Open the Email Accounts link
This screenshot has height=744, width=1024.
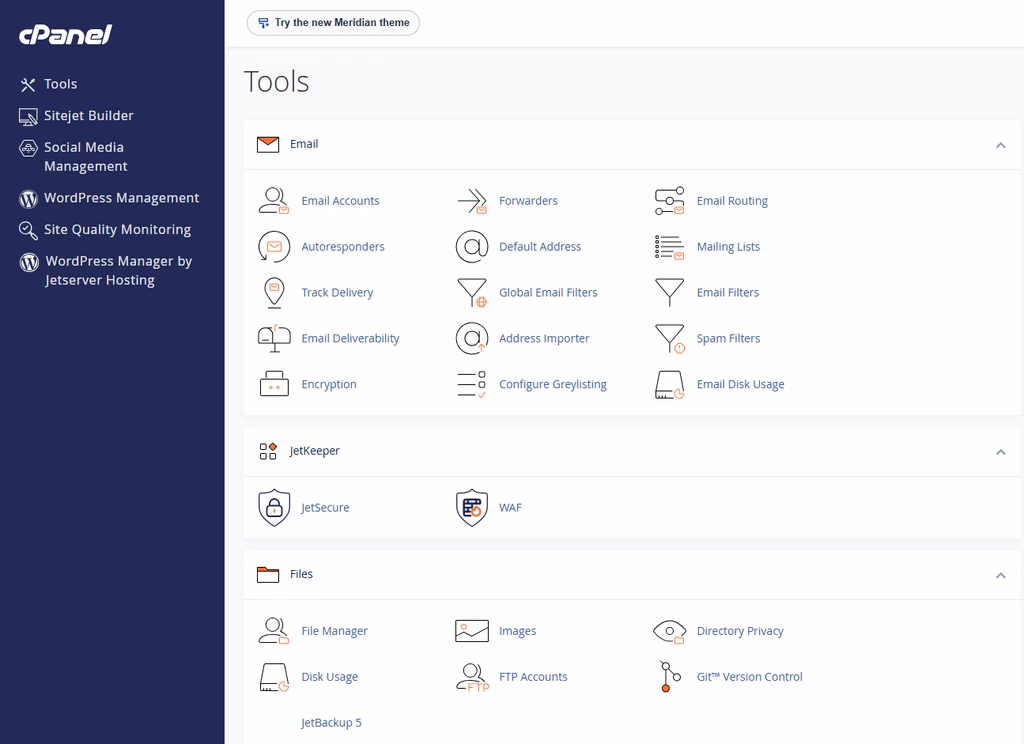340,201
